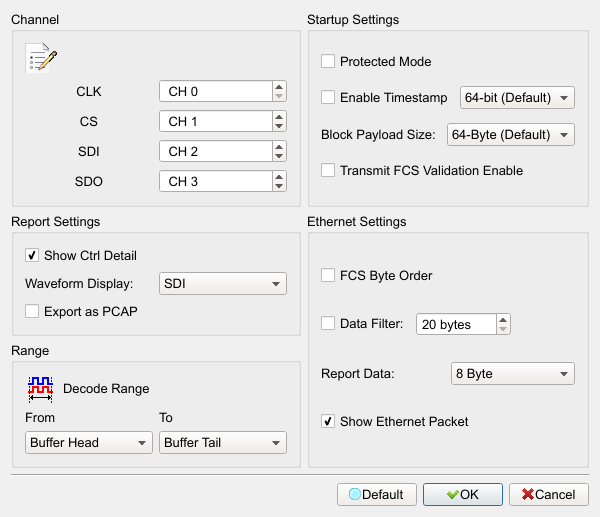Click the Decode Range label
600x517 pixels.
[106, 389]
